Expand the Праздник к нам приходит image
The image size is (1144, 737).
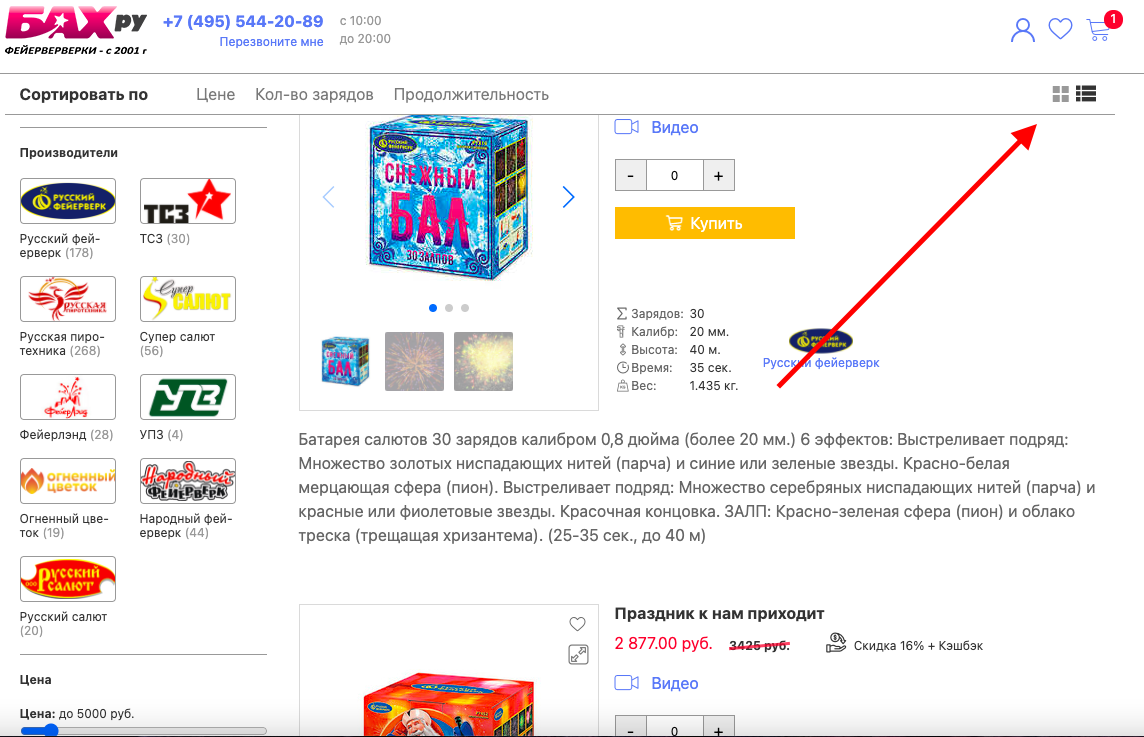[x=578, y=655]
